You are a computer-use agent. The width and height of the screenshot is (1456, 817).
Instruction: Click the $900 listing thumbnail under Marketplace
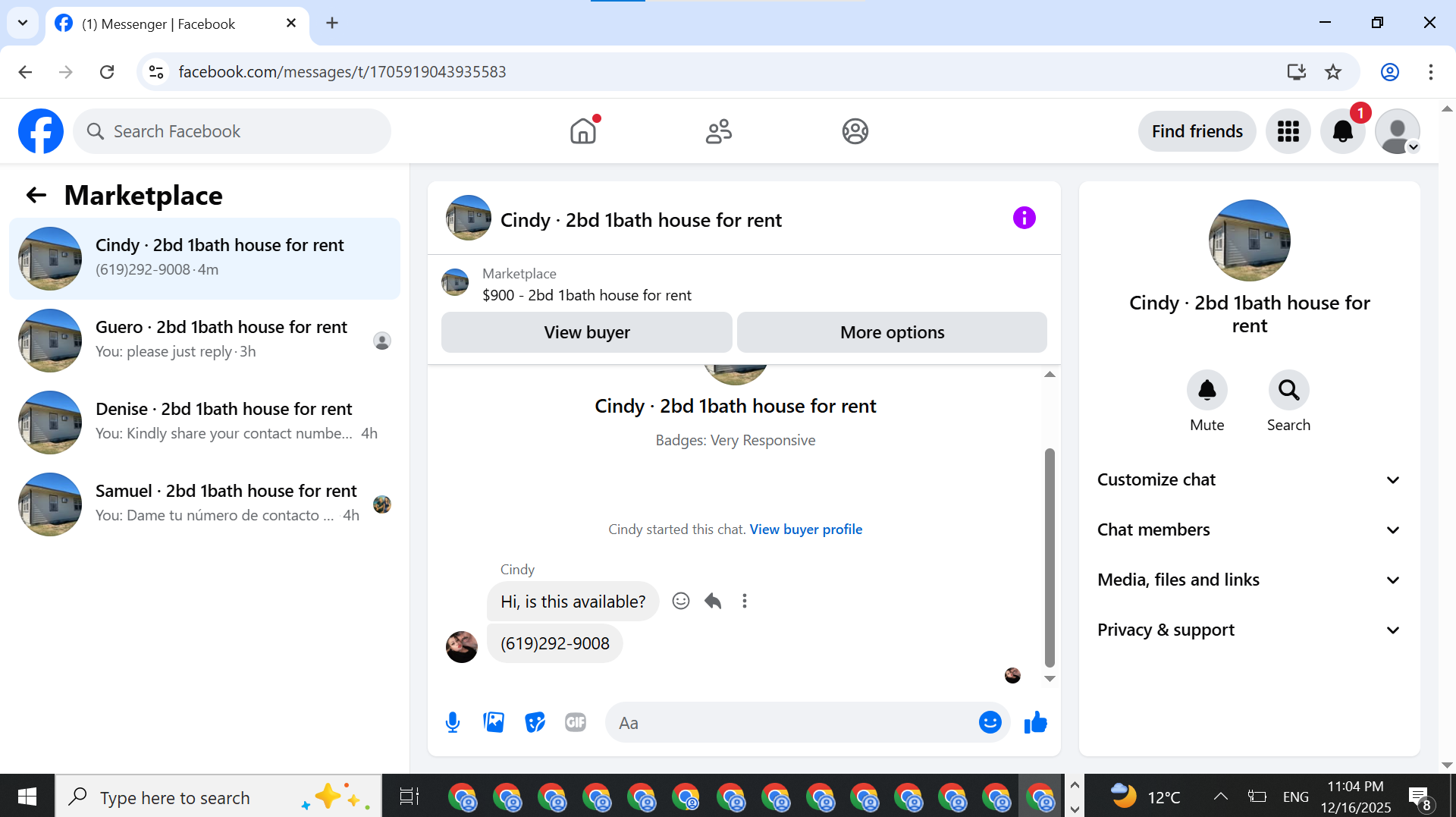tap(455, 282)
